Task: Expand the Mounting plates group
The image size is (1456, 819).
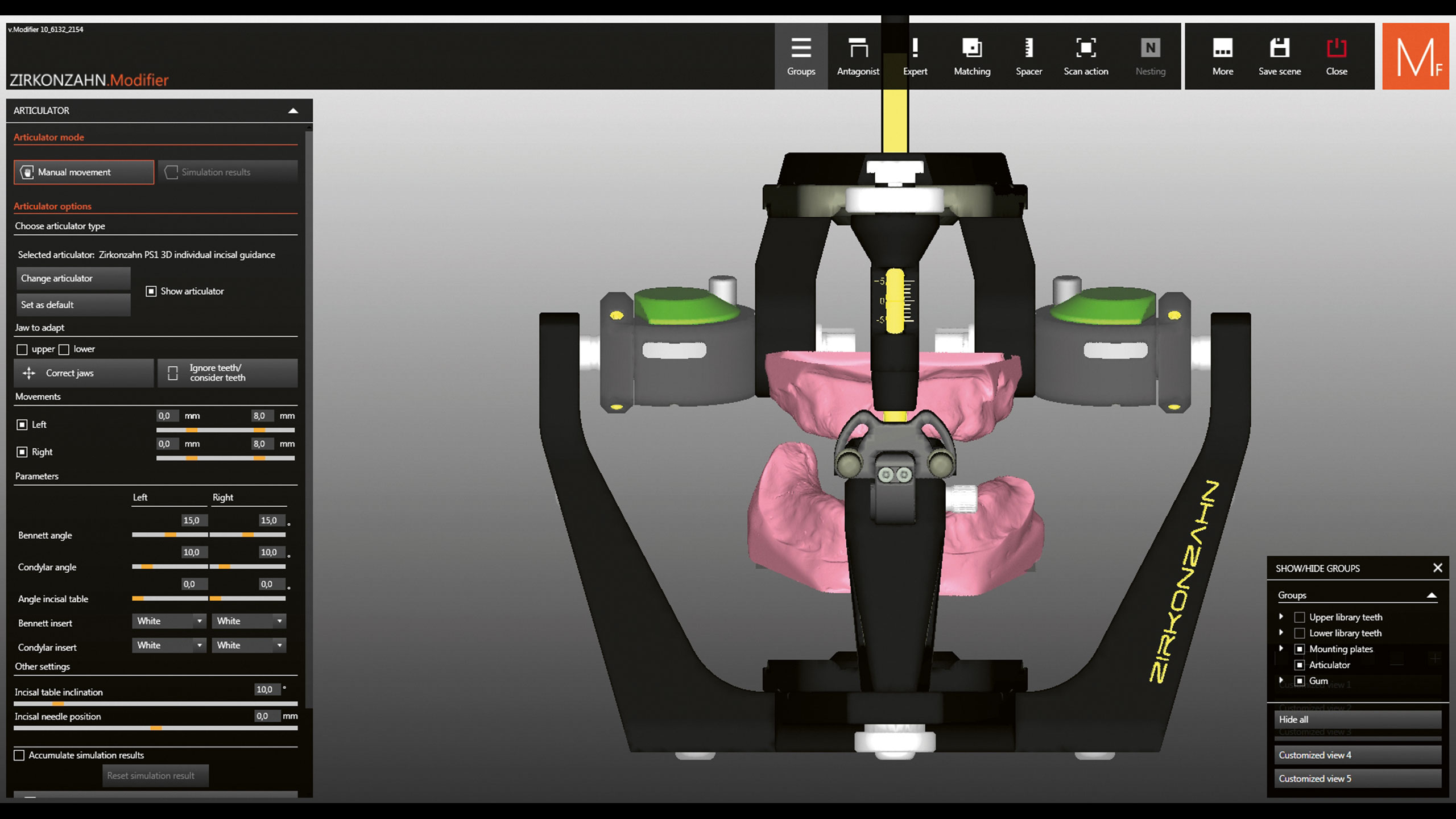Action: click(1281, 648)
